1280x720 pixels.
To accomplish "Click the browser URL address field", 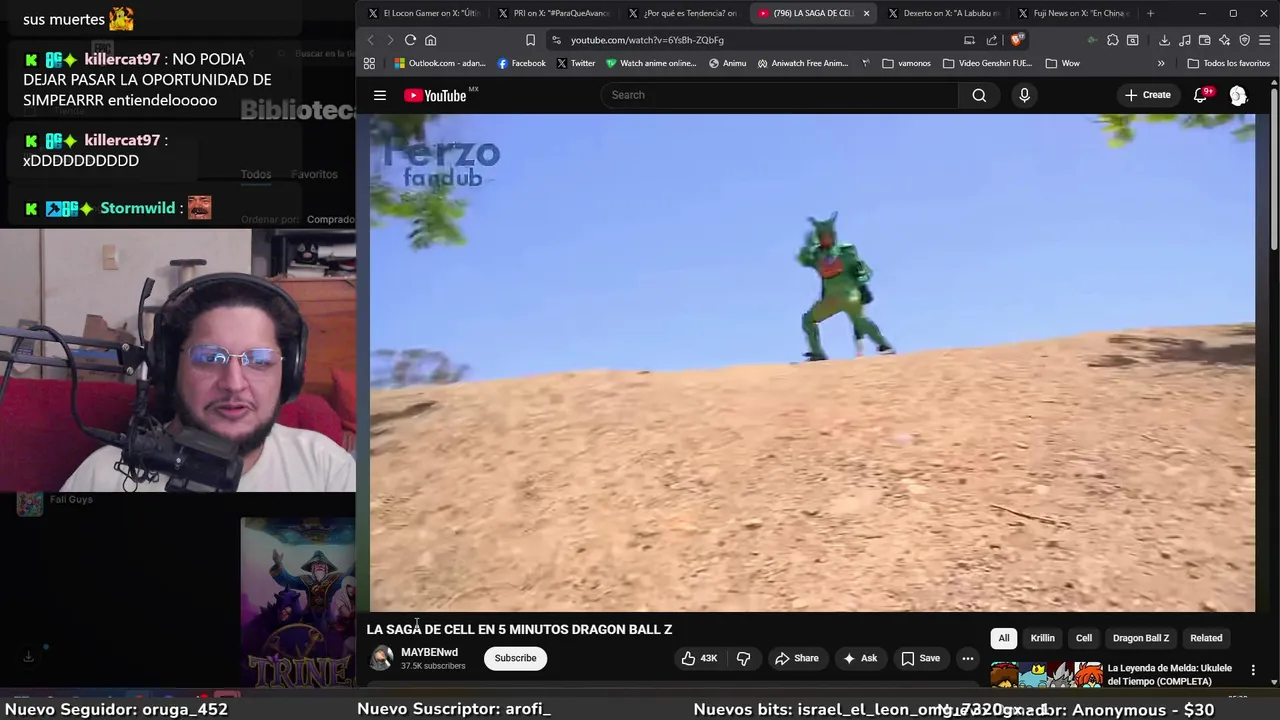I will [760, 40].
